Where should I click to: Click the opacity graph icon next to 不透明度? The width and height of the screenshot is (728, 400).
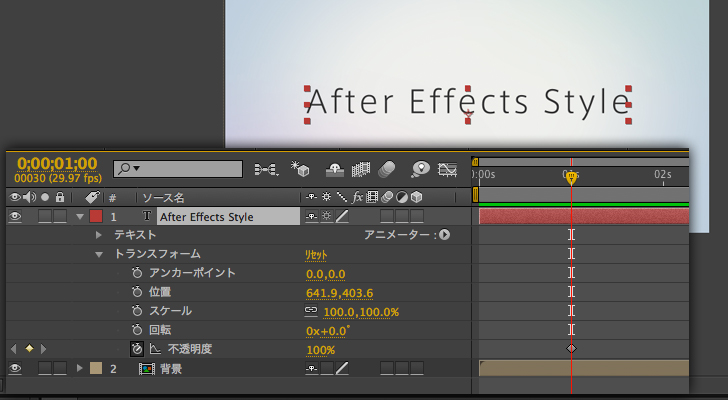(155, 348)
